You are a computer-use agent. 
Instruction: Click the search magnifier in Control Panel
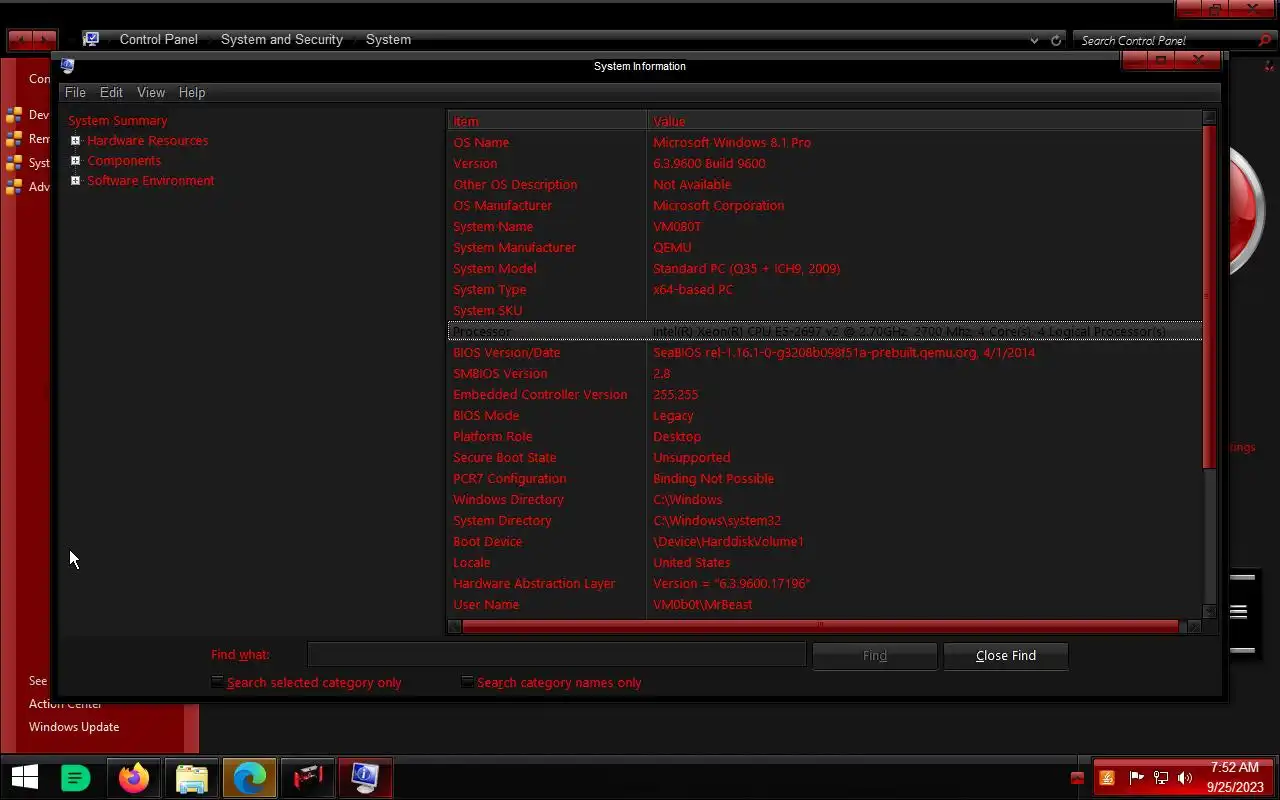point(1265,40)
